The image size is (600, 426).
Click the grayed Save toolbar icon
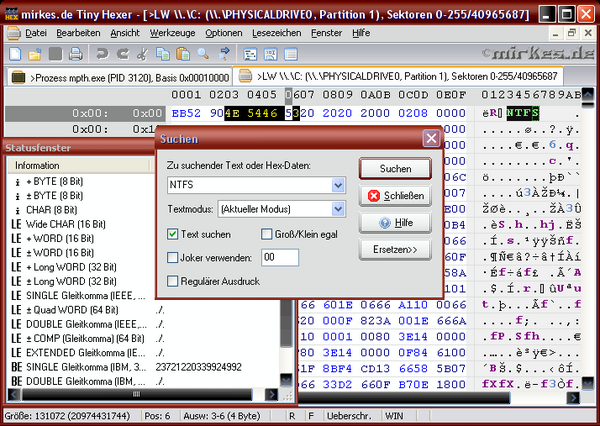tap(55, 54)
